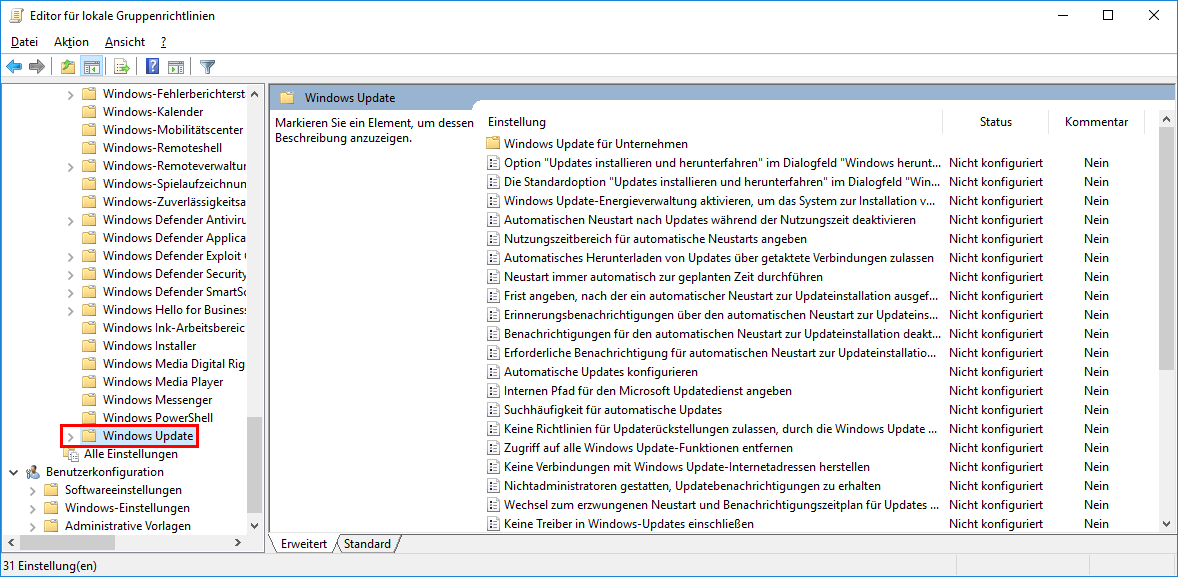Open the Aktion menu

(71, 42)
